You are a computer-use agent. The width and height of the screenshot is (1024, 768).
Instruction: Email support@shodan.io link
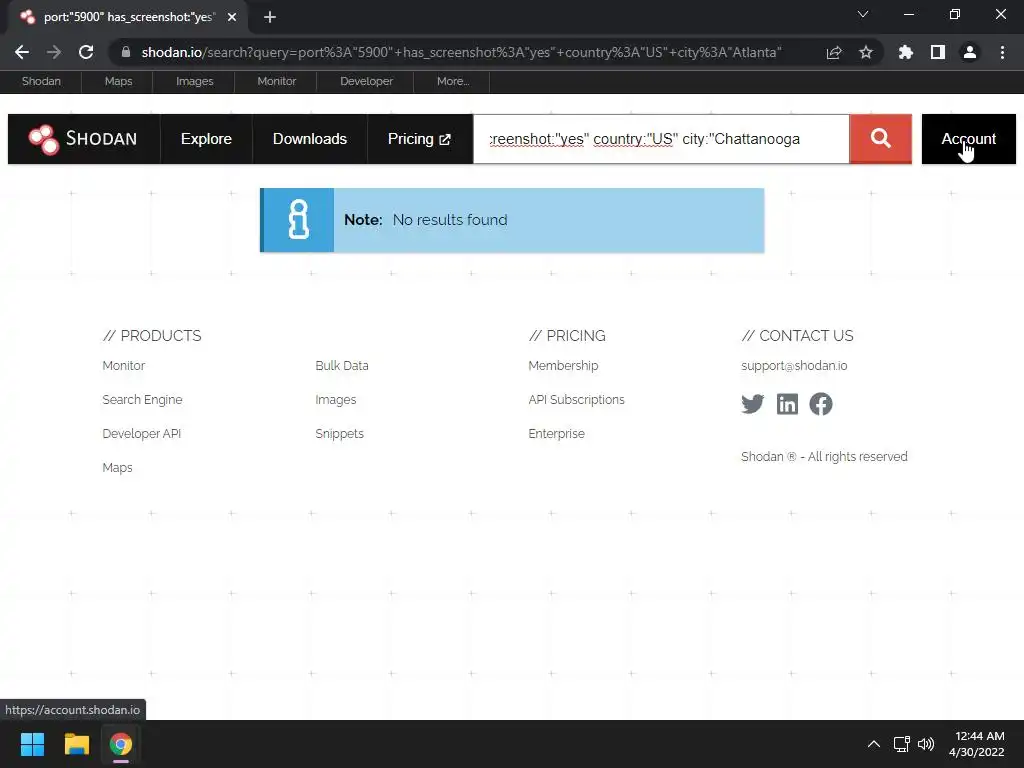coord(794,366)
